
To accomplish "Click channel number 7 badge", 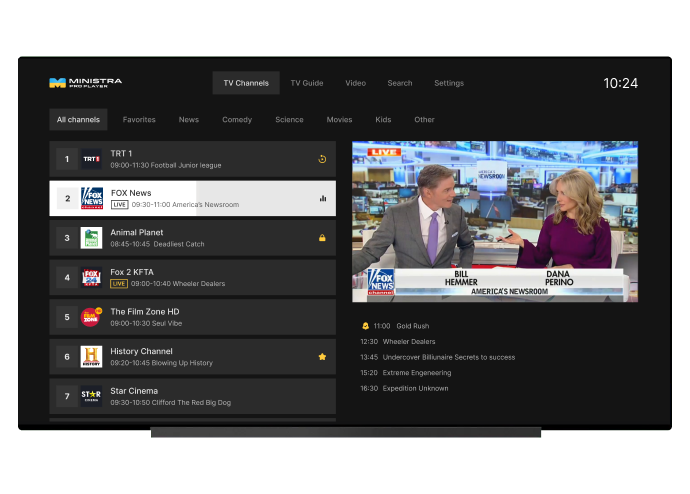I will point(67,396).
